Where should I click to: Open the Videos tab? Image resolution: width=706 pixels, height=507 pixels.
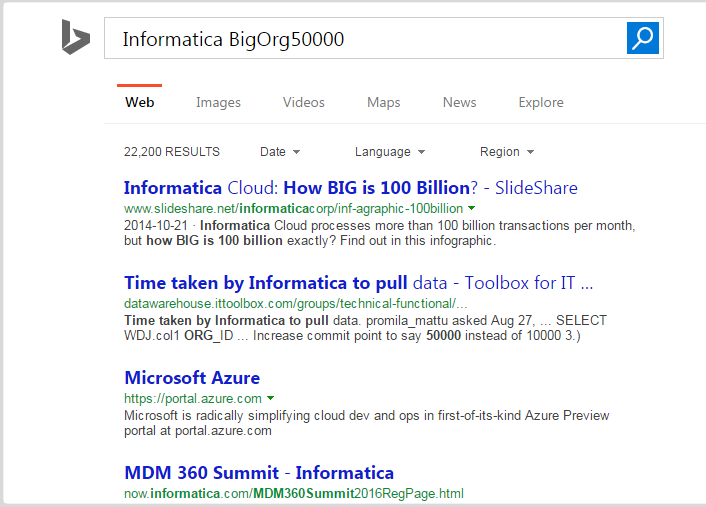[x=303, y=102]
